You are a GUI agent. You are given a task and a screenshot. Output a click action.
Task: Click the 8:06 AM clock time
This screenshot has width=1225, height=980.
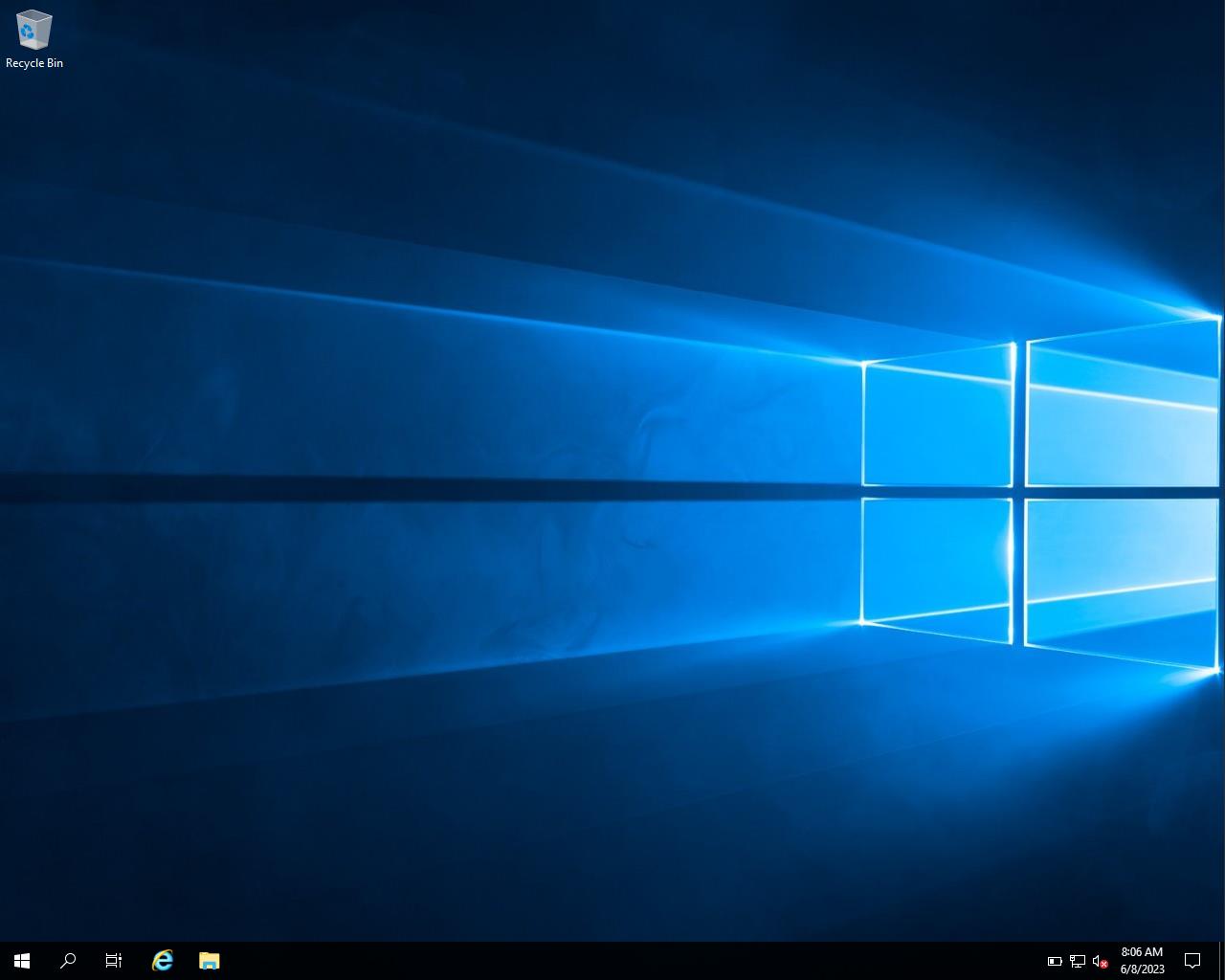pos(1142,952)
